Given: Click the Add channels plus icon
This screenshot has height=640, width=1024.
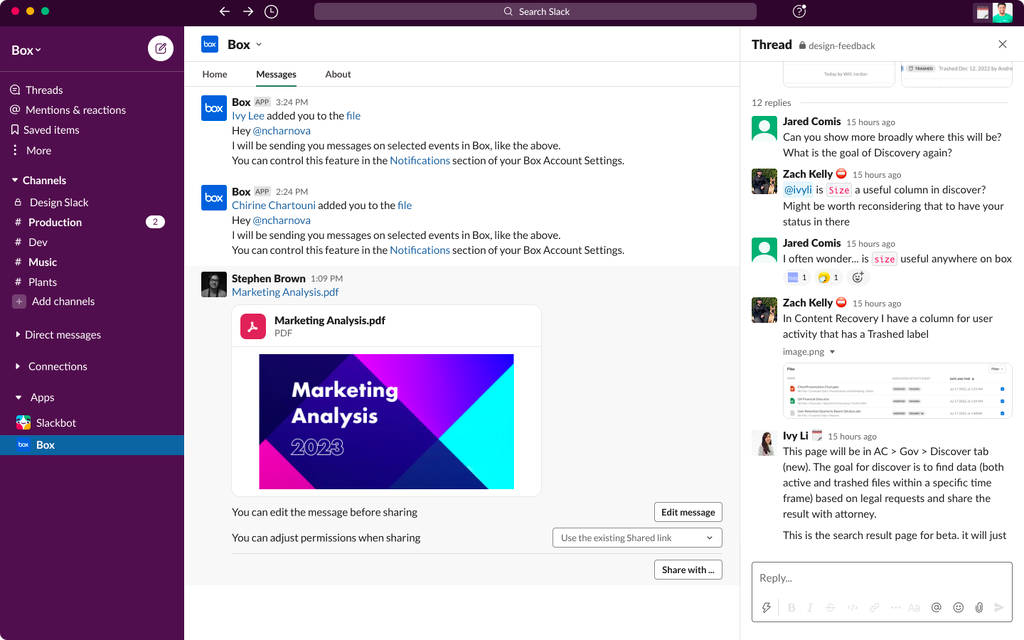Looking at the screenshot, I should [x=19, y=302].
